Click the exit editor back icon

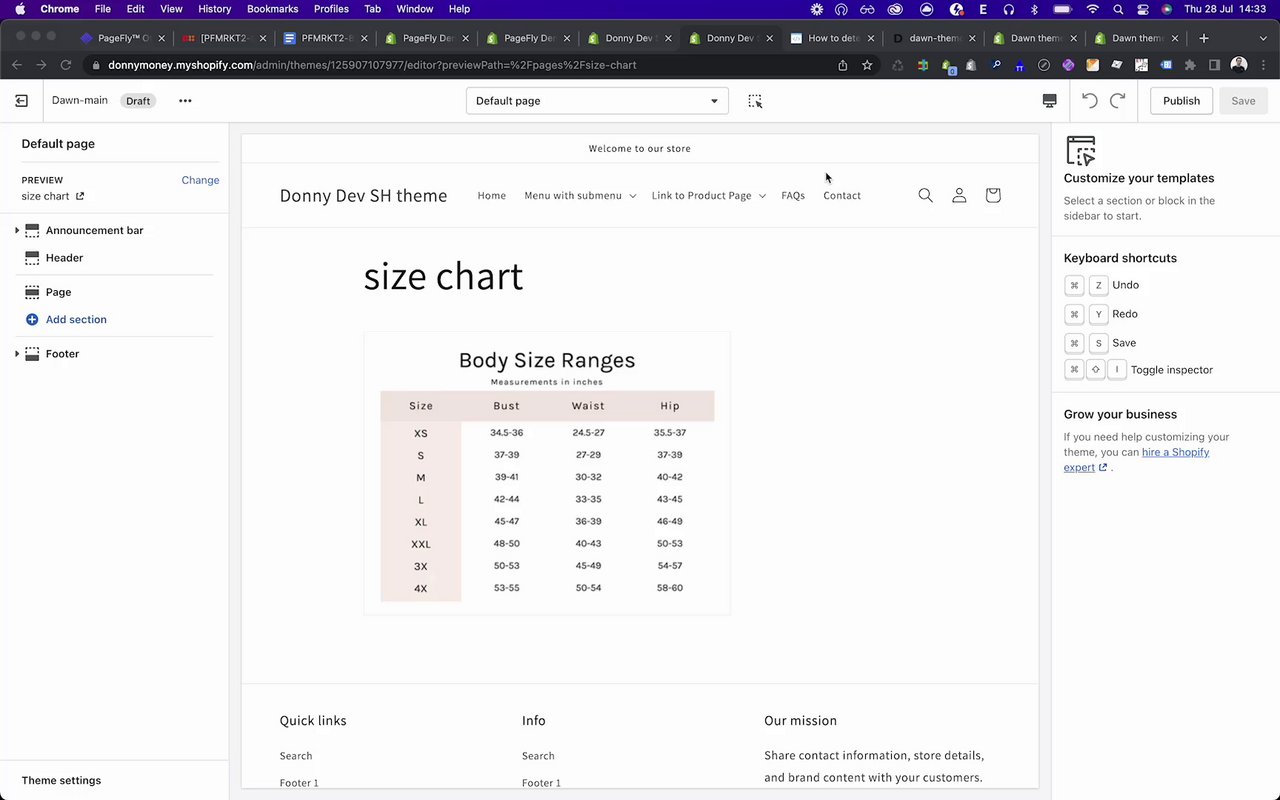pos(21,101)
